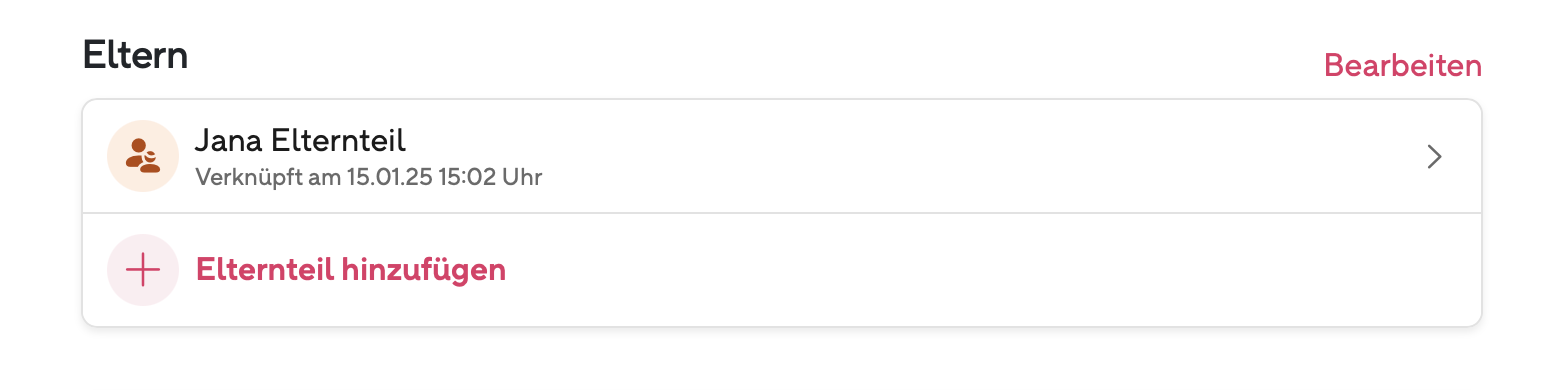Click the Elternteil hinzufügen label text
1560x390 pixels.
[351, 270]
